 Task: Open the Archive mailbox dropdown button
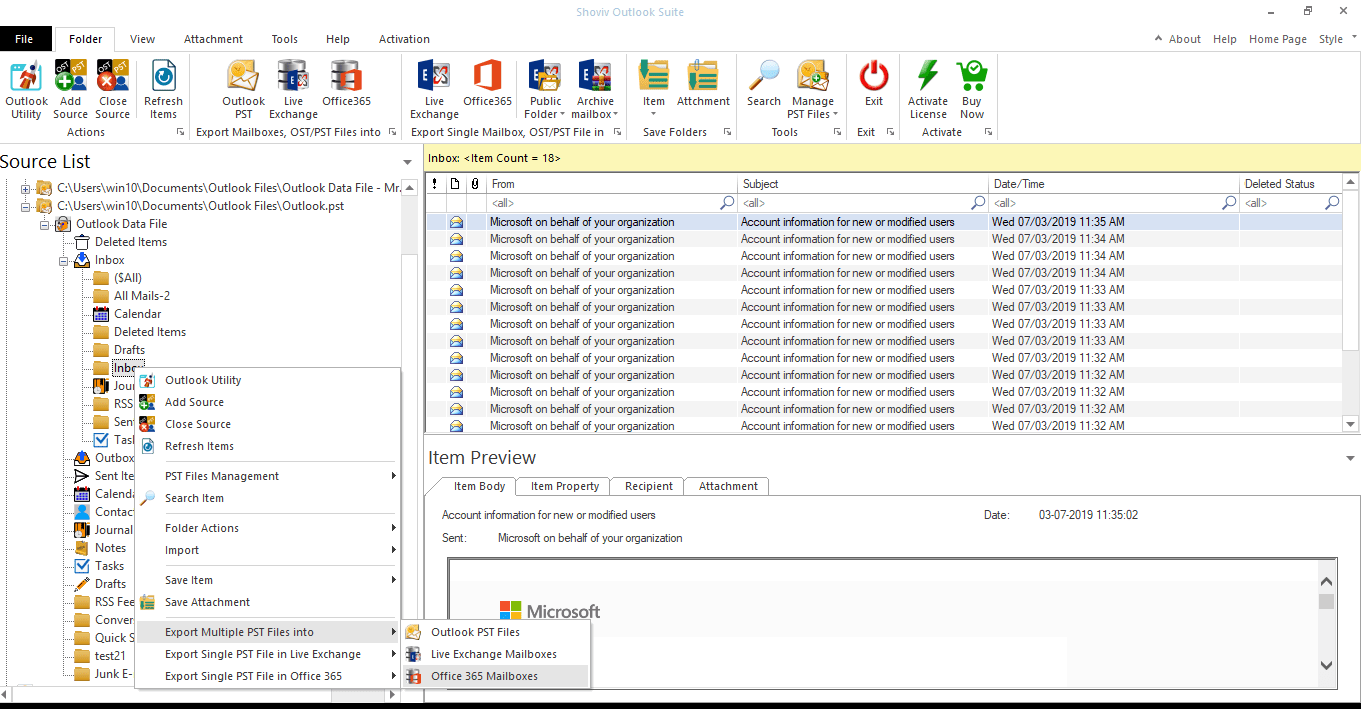(595, 89)
